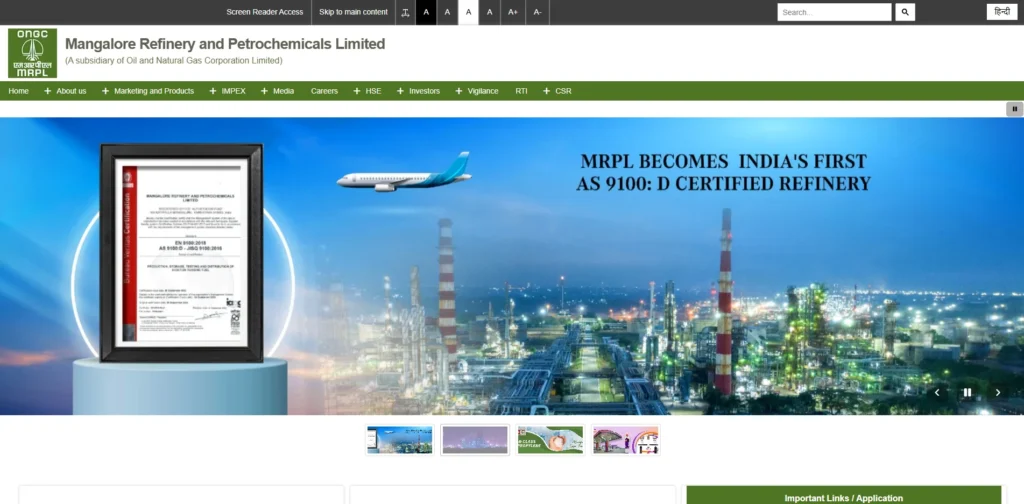
Task: Open Screen Reader Access link
Action: pos(264,12)
